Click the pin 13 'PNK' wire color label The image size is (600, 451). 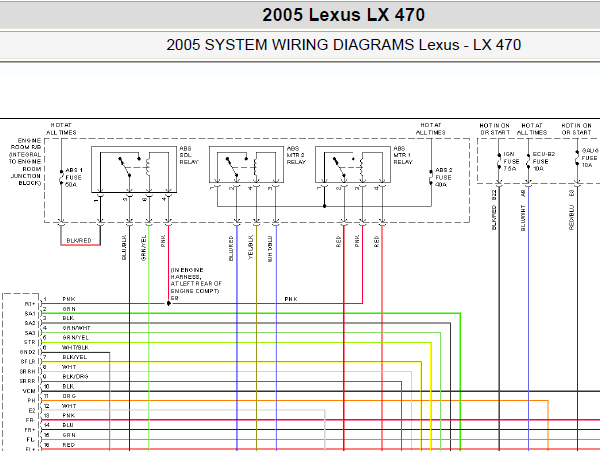point(69,415)
